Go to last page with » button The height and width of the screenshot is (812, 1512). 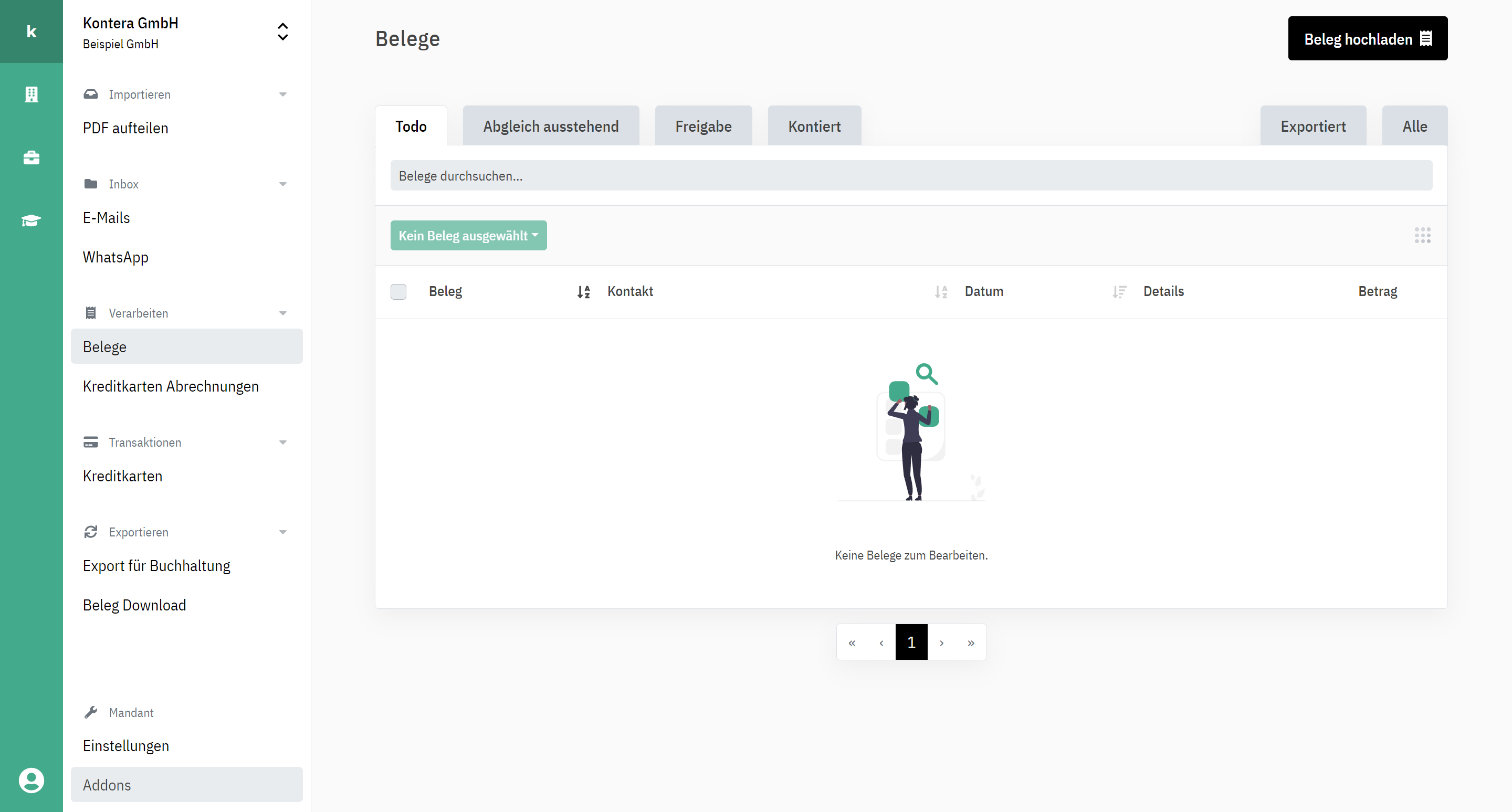(x=971, y=642)
